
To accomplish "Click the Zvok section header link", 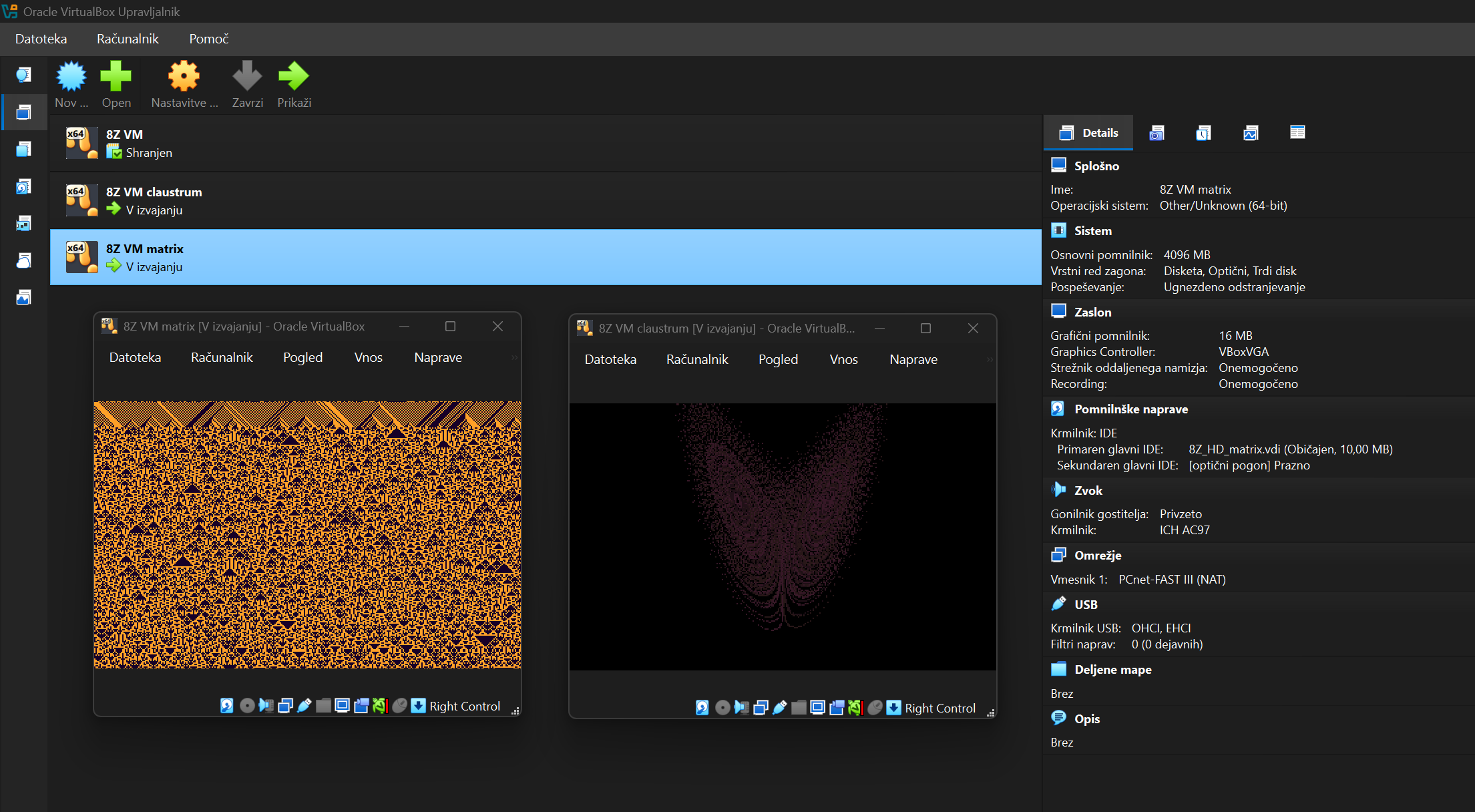I will coord(1088,490).
